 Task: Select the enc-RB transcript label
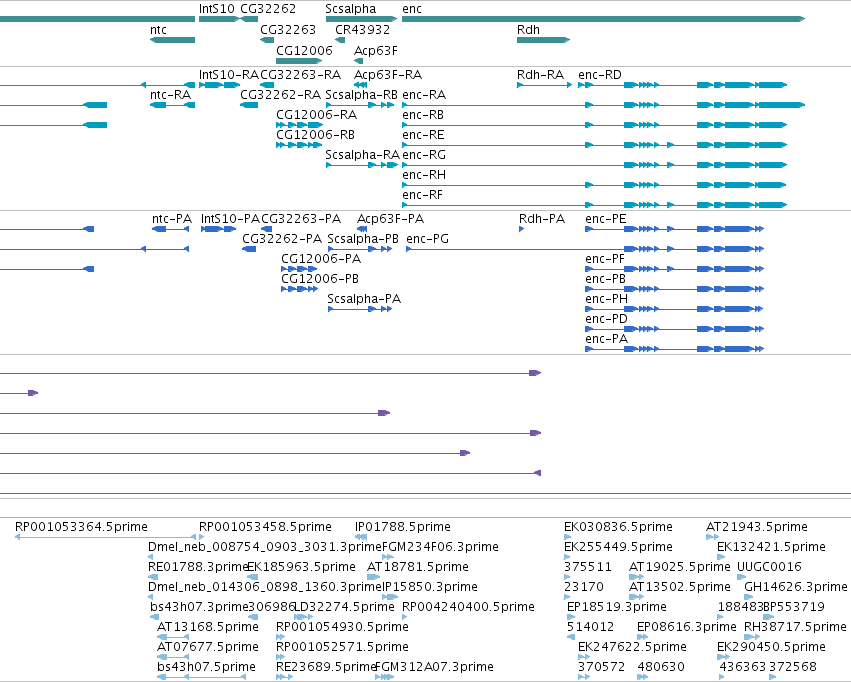pos(423,115)
